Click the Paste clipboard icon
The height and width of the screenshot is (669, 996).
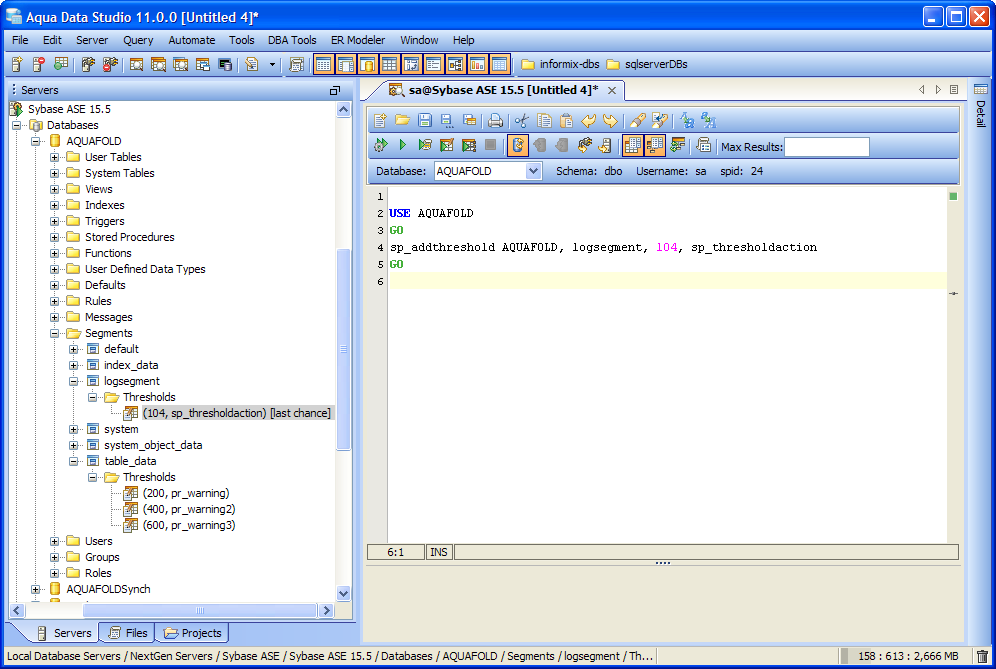click(566, 120)
